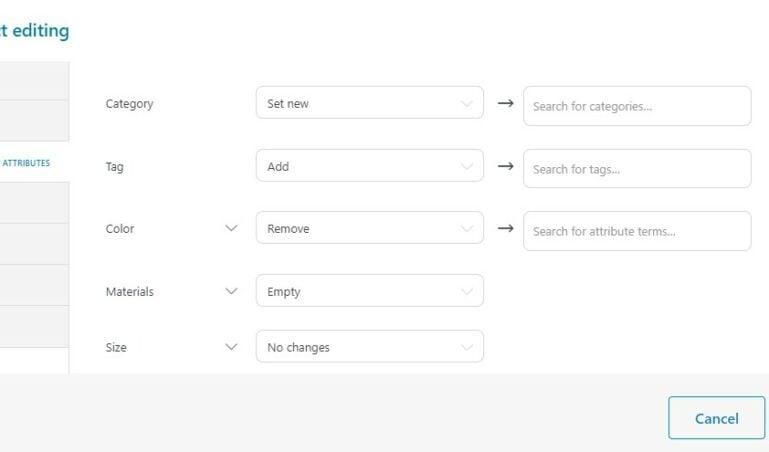Expand the Size attribute chevron
Image resolution: width=769 pixels, height=452 pixels.
(x=231, y=347)
